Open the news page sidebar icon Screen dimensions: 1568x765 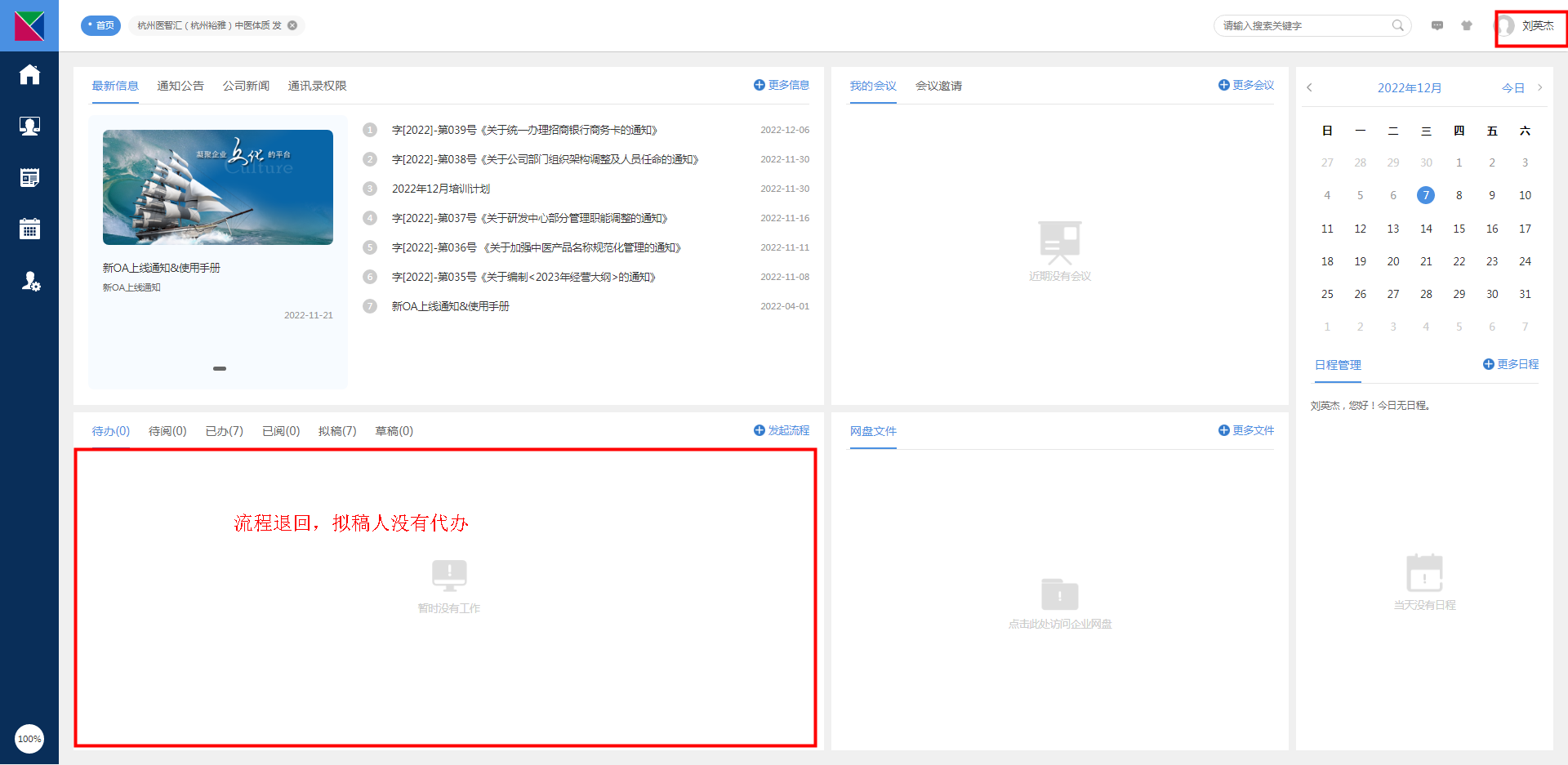point(29,178)
